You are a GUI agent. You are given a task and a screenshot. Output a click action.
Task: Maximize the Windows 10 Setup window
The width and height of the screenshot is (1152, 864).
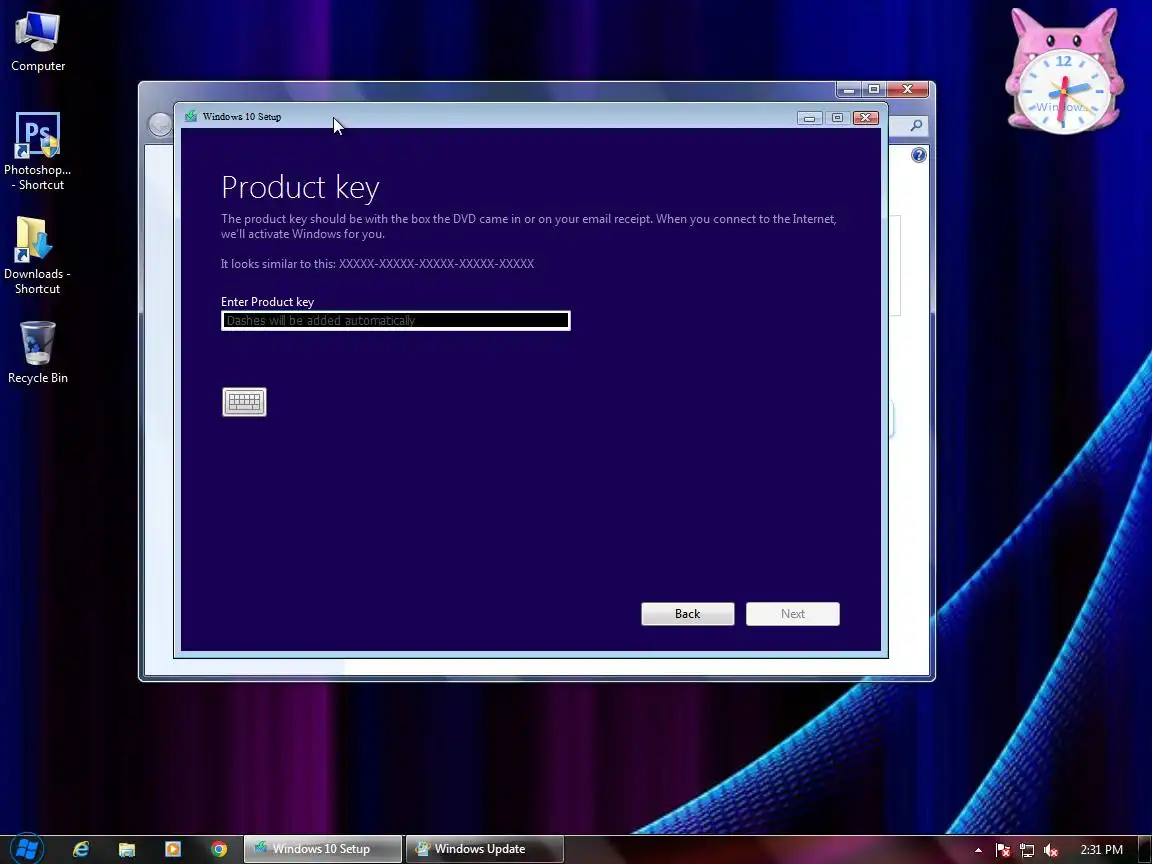837,118
